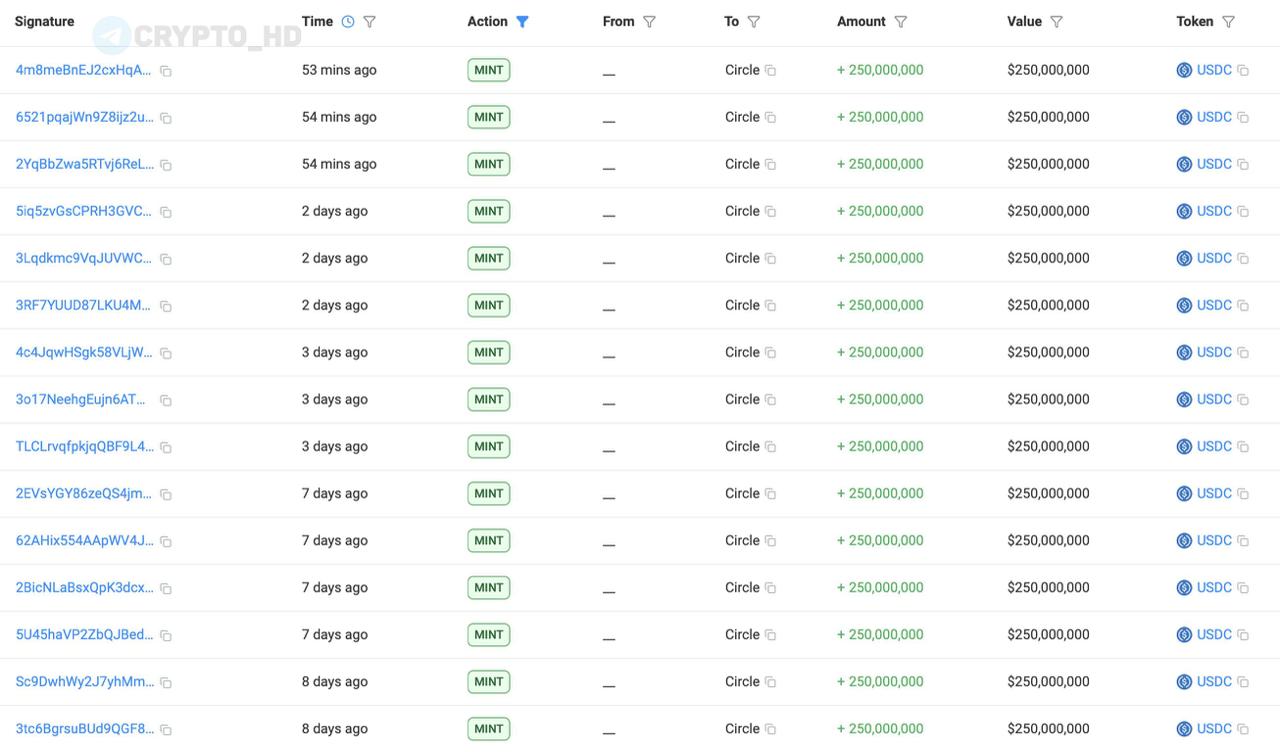1280x752 pixels.
Task: Open the From column filter
Action: pos(649,22)
